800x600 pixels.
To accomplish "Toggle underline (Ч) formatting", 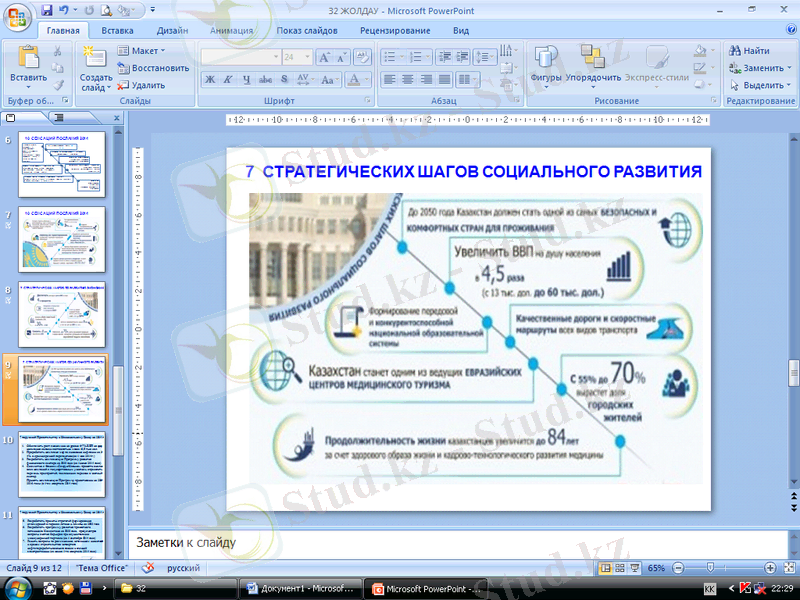I will [246, 79].
